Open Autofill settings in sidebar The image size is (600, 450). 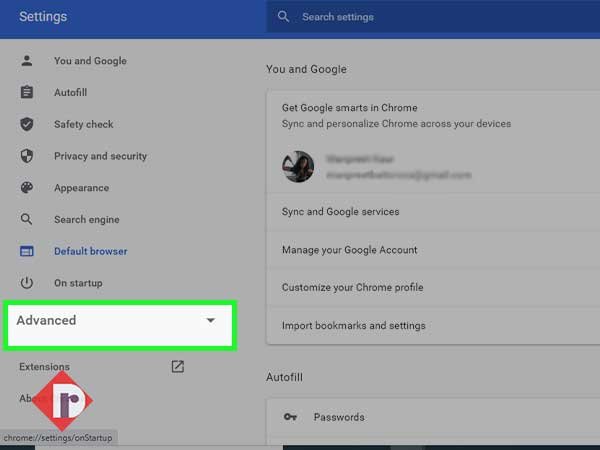[70, 93]
